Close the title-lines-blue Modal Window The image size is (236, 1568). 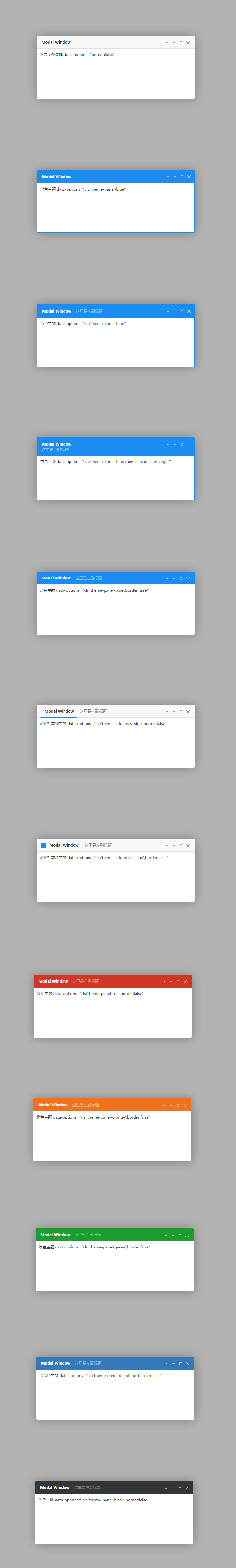point(188,712)
